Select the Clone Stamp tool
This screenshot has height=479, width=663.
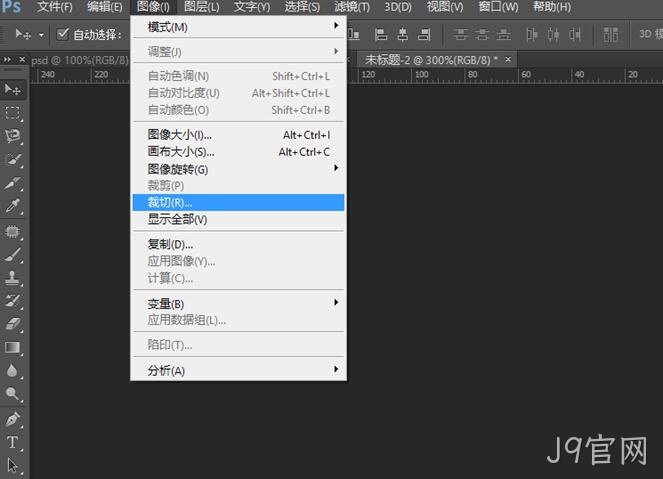pyautogui.click(x=12, y=278)
